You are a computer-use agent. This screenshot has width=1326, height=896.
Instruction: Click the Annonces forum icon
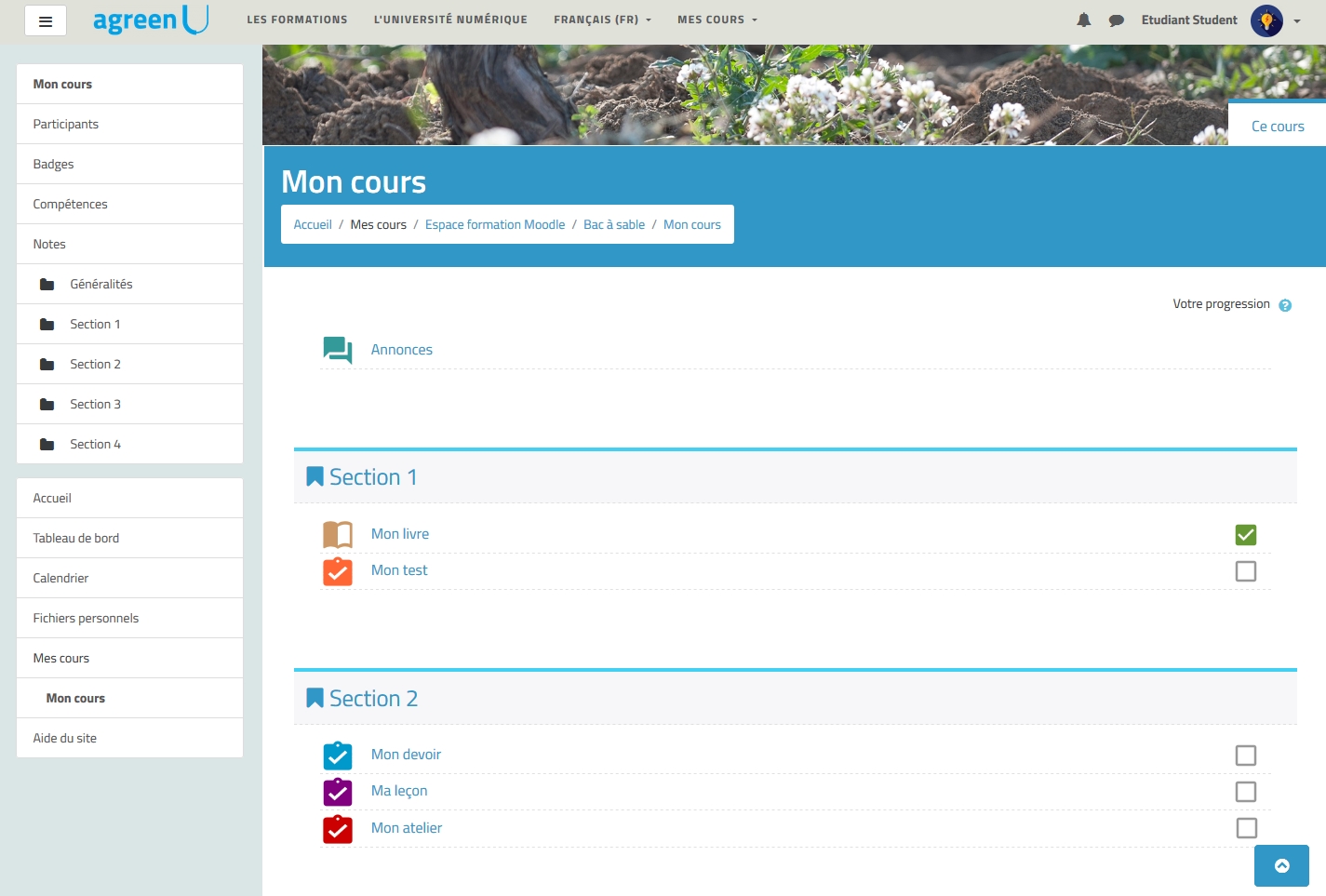point(337,350)
